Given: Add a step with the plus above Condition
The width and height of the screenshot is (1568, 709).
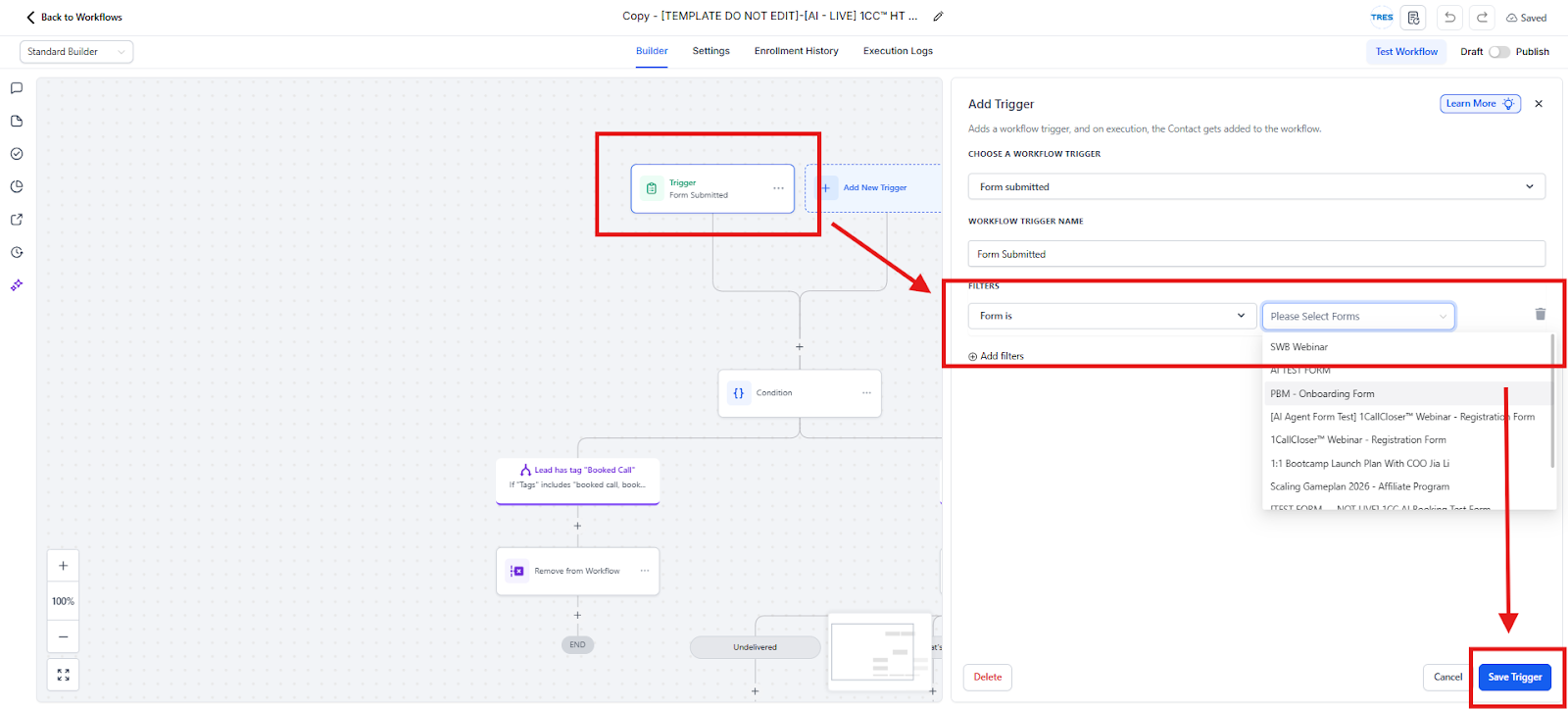Looking at the screenshot, I should click(x=800, y=347).
